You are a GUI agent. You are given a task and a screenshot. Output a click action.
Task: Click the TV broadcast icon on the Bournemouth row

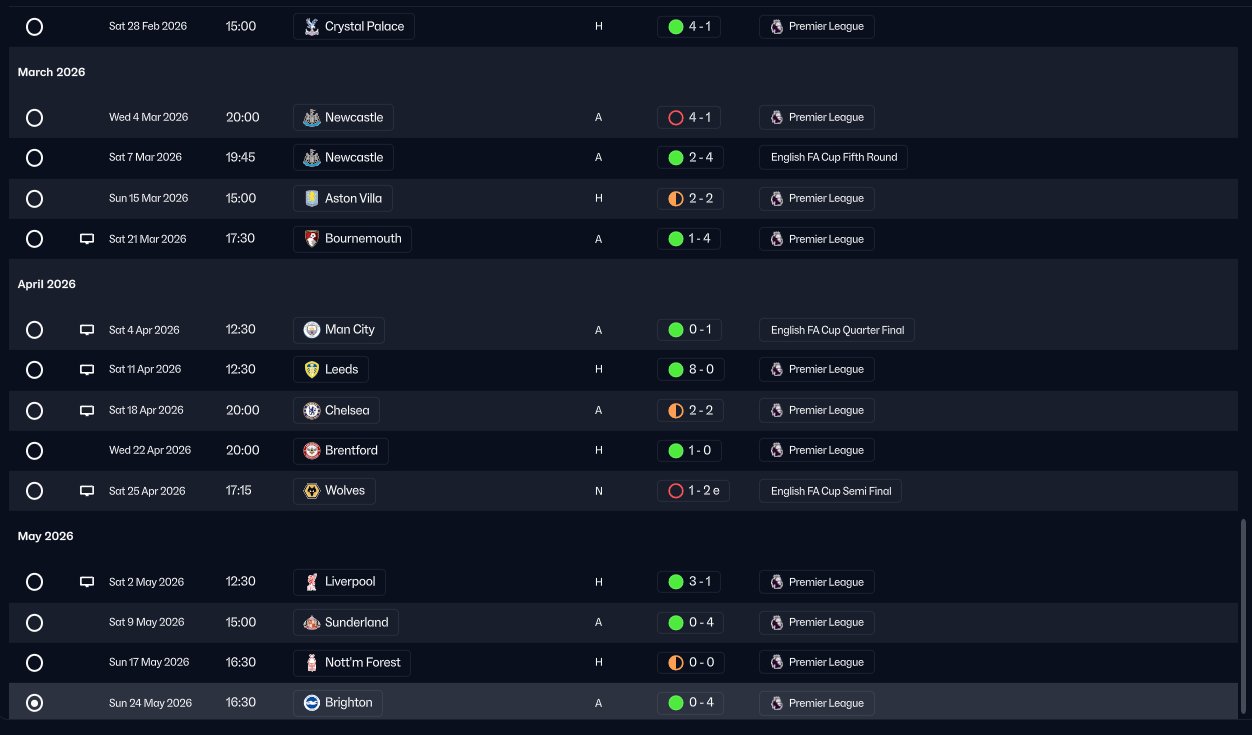pos(87,239)
